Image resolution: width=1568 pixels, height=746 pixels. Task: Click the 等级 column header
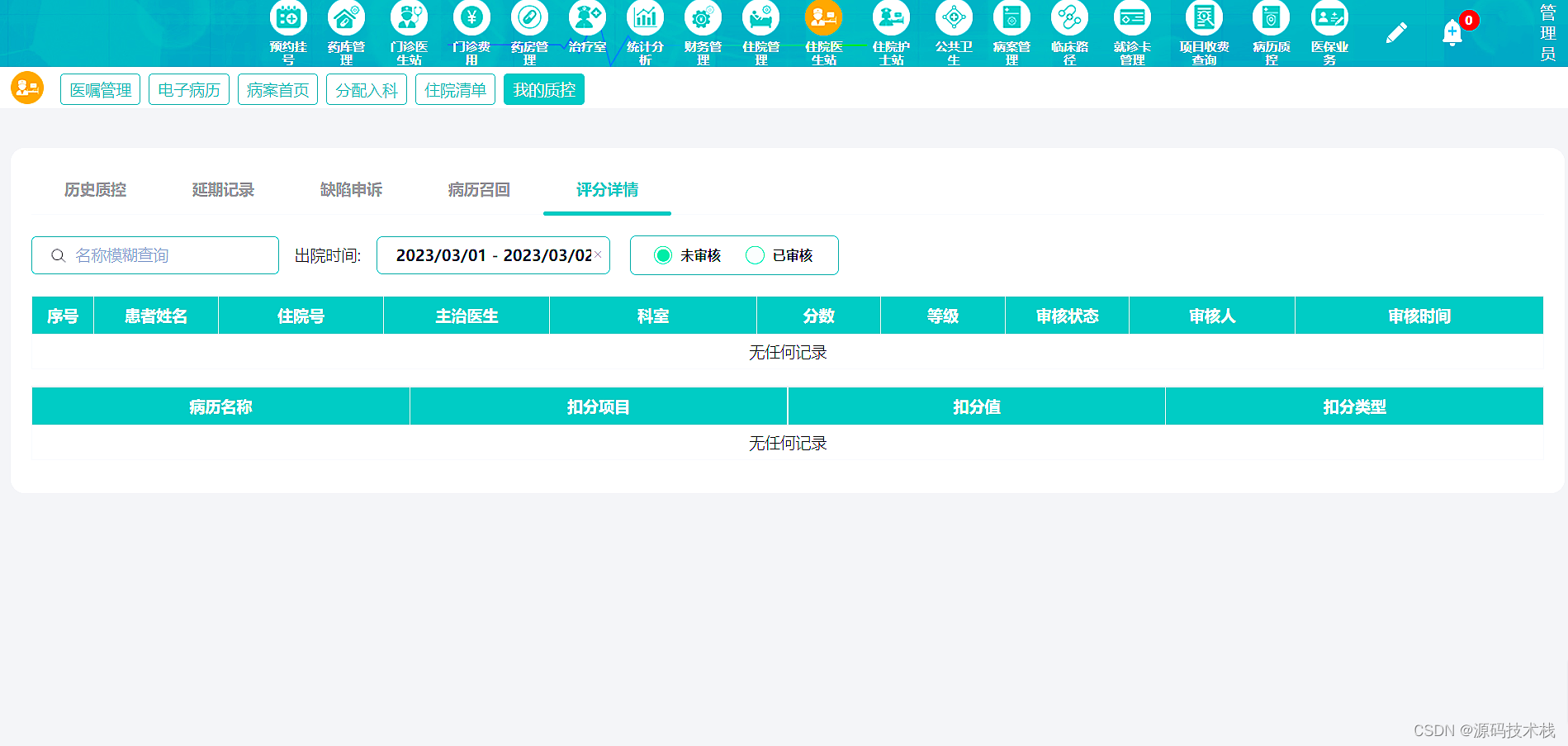943,316
